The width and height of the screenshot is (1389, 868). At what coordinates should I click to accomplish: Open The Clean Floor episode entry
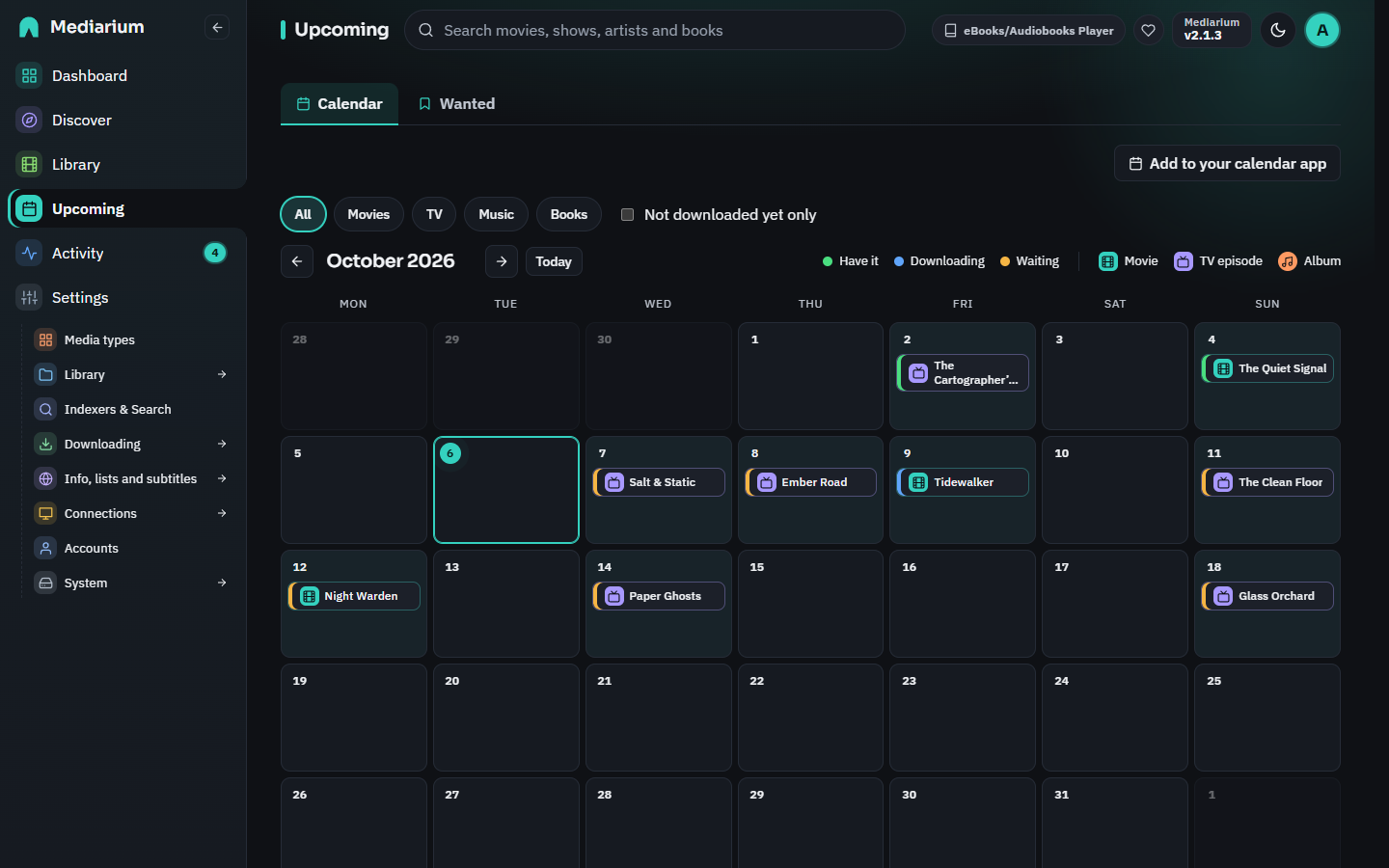click(1267, 482)
